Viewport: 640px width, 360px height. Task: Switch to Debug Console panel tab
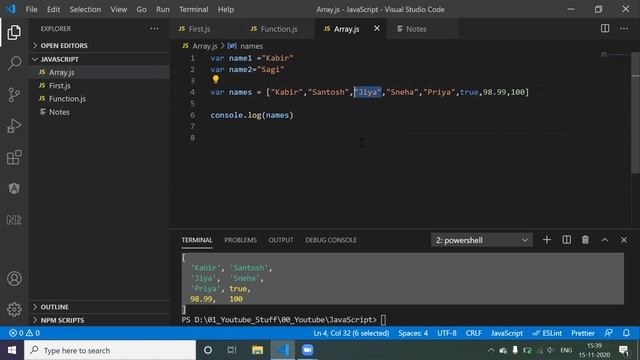(331, 240)
